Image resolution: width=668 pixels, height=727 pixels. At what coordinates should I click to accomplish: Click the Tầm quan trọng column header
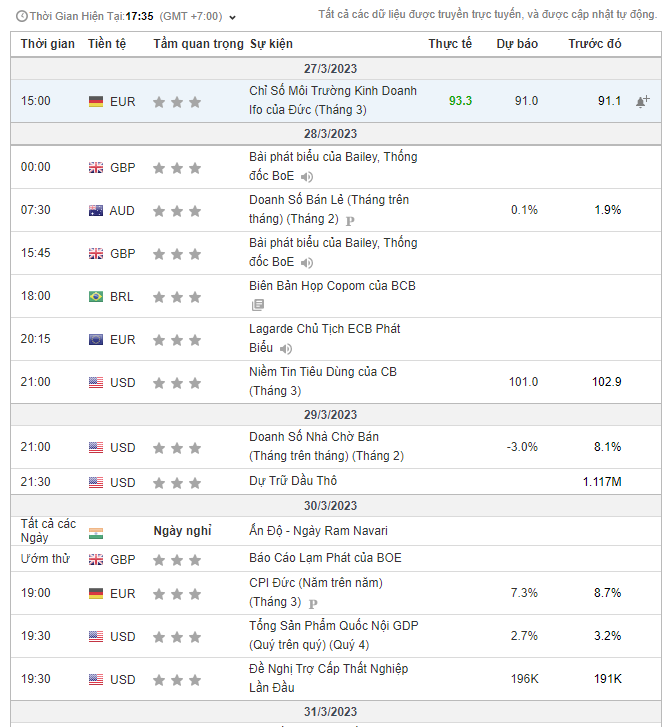point(198,44)
